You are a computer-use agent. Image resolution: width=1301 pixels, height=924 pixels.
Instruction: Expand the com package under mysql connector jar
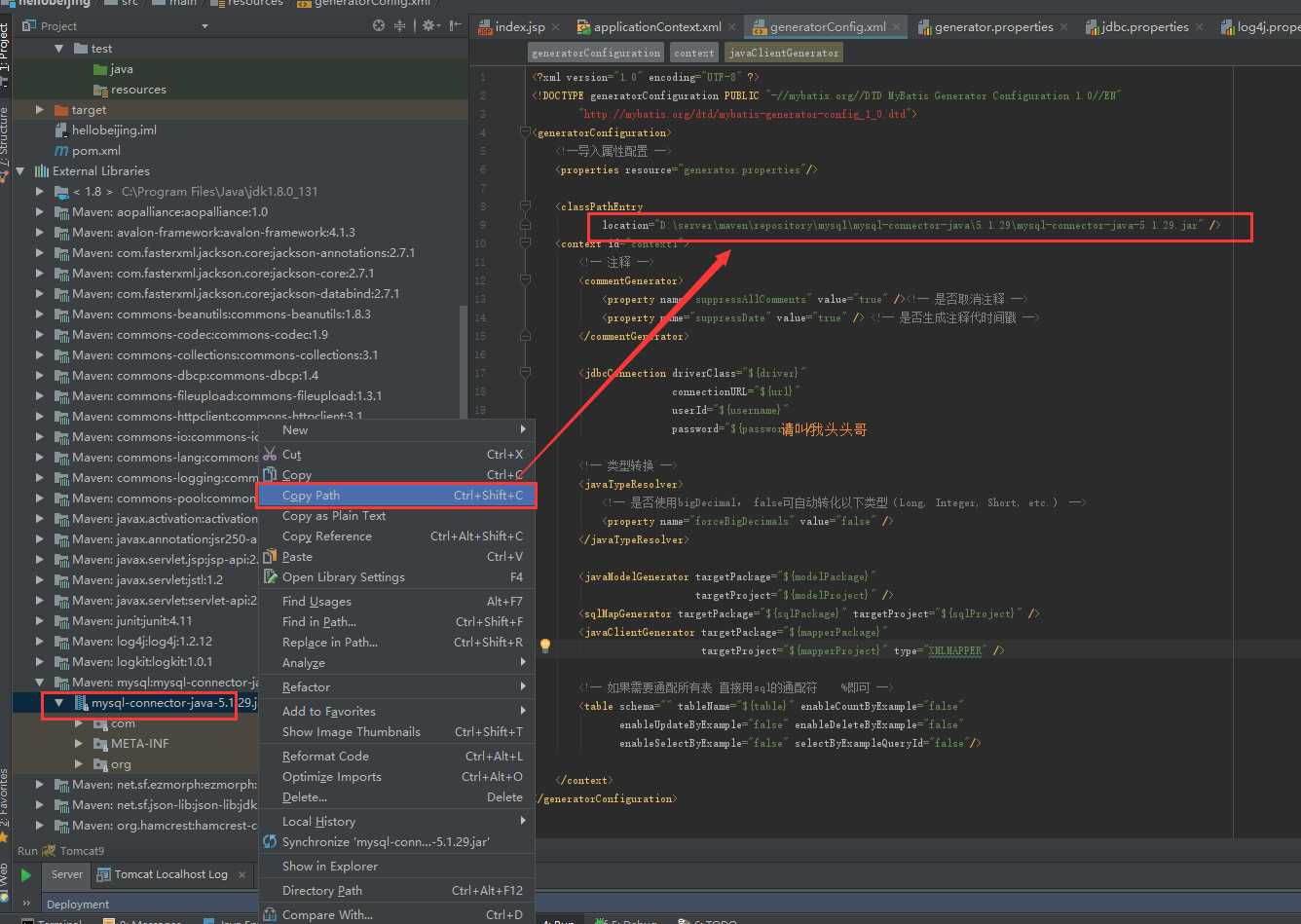tap(80, 723)
